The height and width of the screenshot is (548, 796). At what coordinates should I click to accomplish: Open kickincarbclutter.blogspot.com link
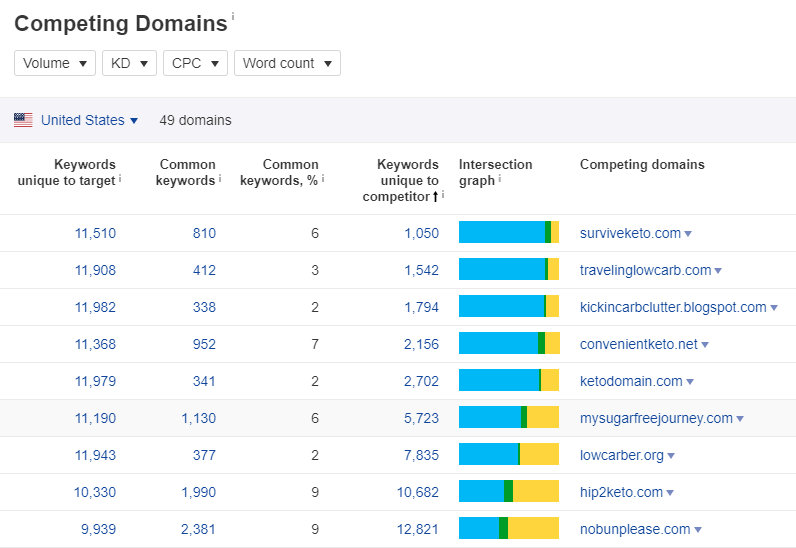[x=673, y=307]
